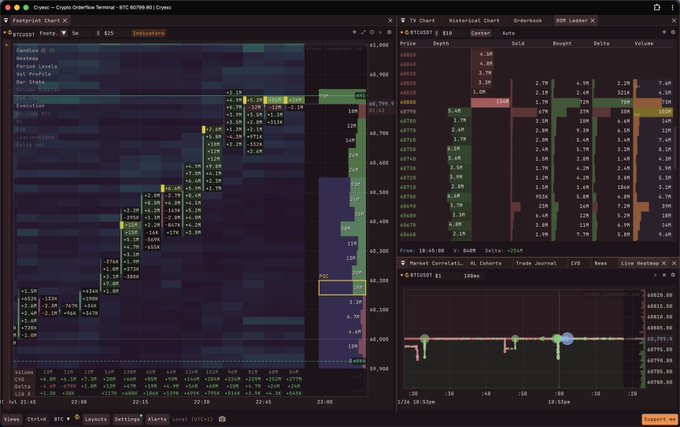Open the BTC asset dropdown in status bar

click(62, 419)
